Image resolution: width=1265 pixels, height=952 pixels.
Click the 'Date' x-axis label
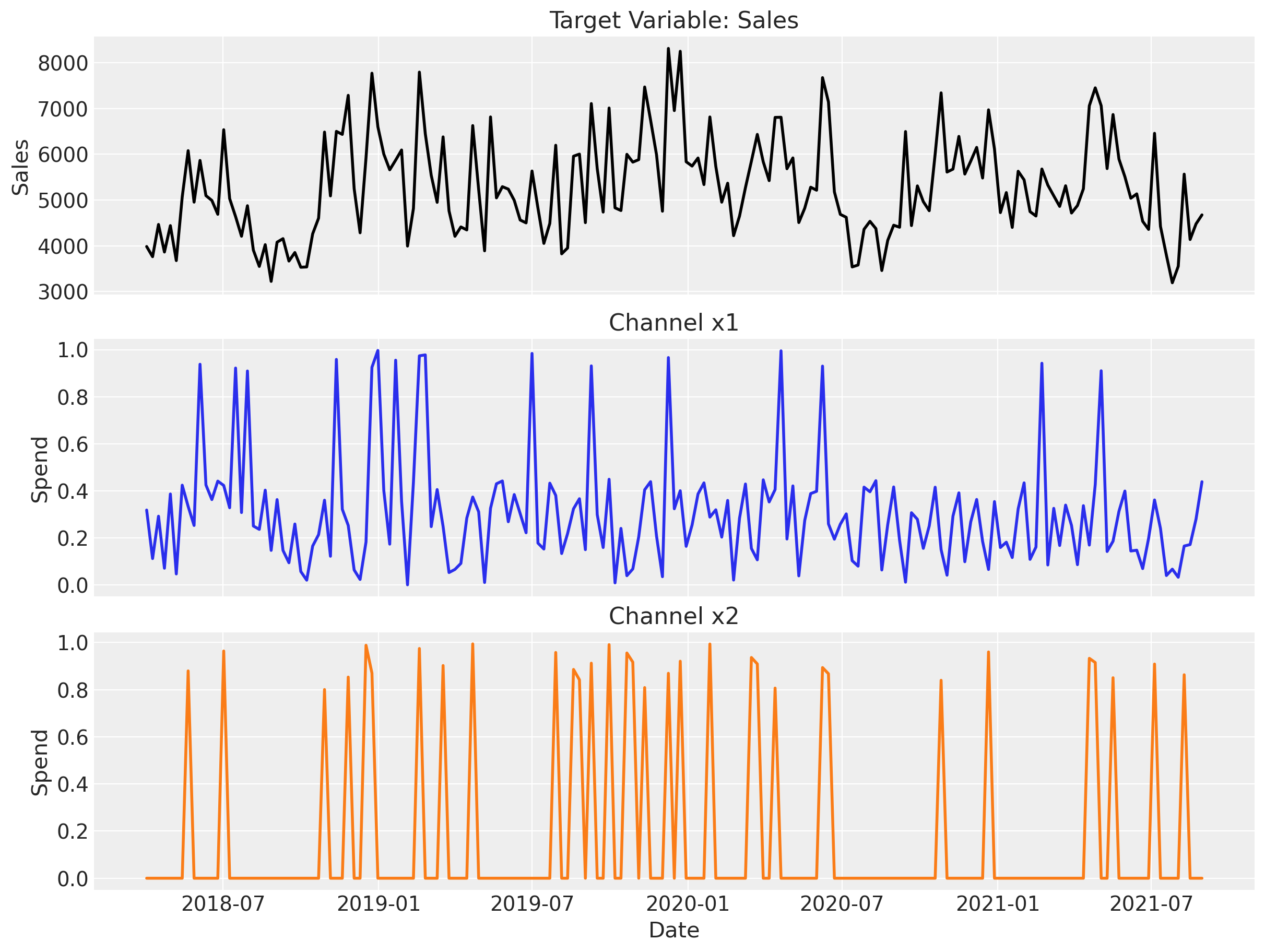(673, 930)
